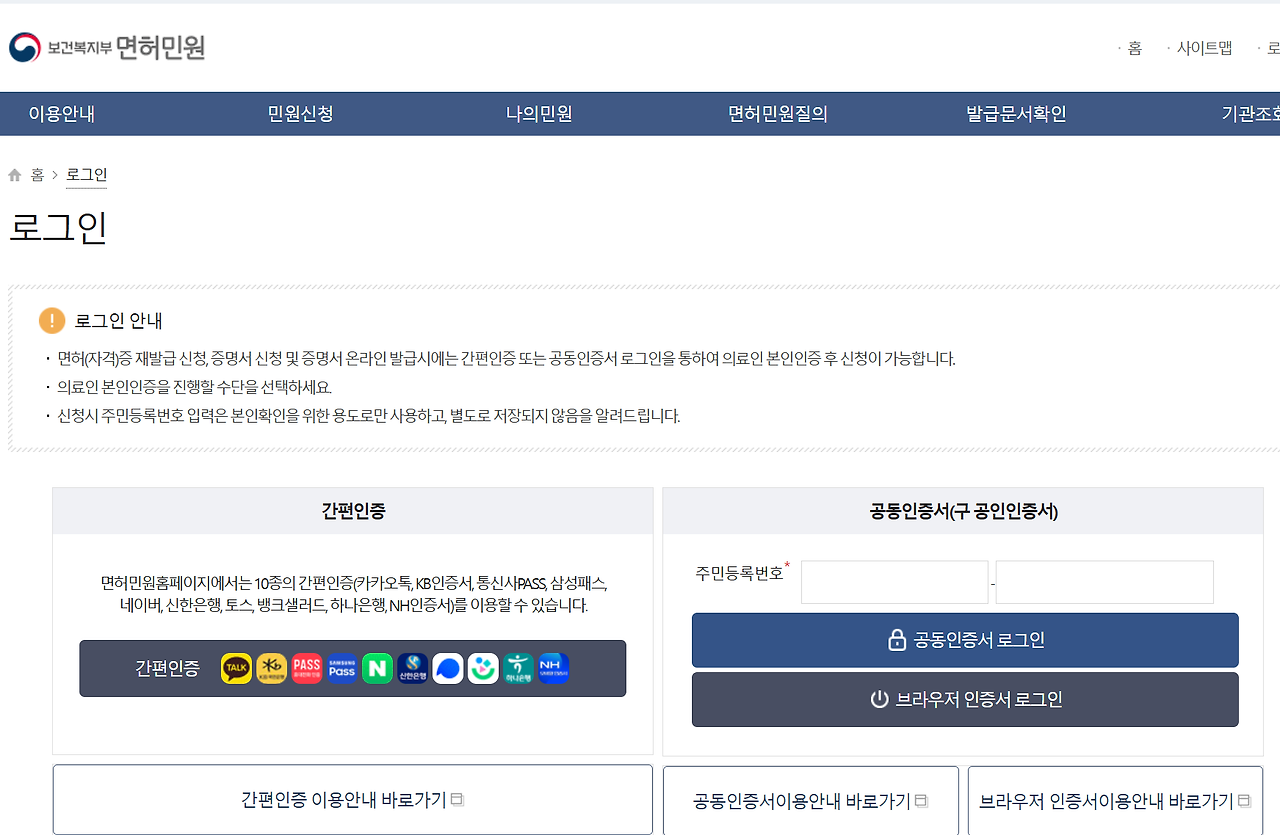Open 브라우저 인증서이용안내 바로가기
This screenshot has width=1280, height=835.
click(x=1115, y=801)
